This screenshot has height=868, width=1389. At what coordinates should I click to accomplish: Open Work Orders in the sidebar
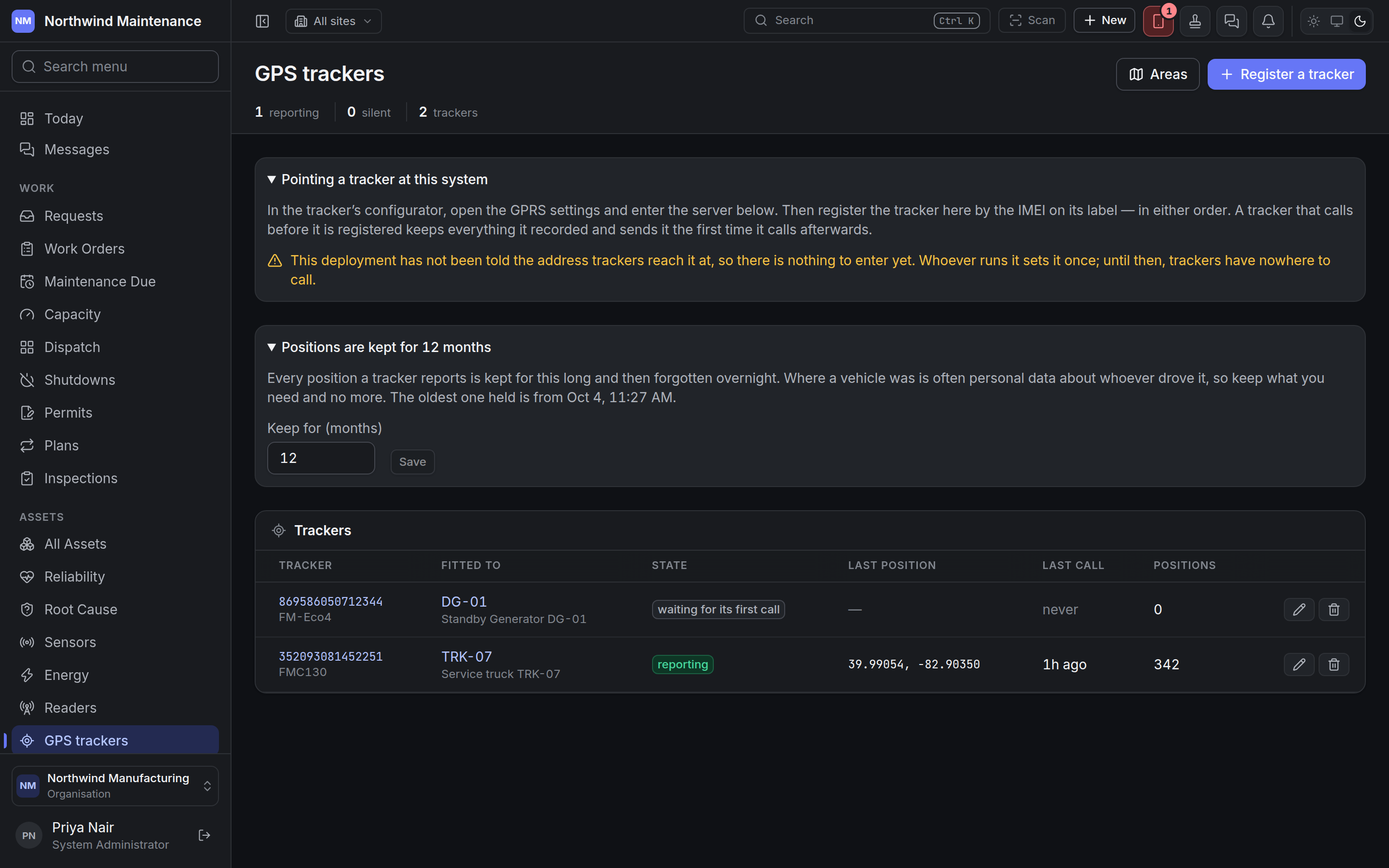(x=115, y=248)
